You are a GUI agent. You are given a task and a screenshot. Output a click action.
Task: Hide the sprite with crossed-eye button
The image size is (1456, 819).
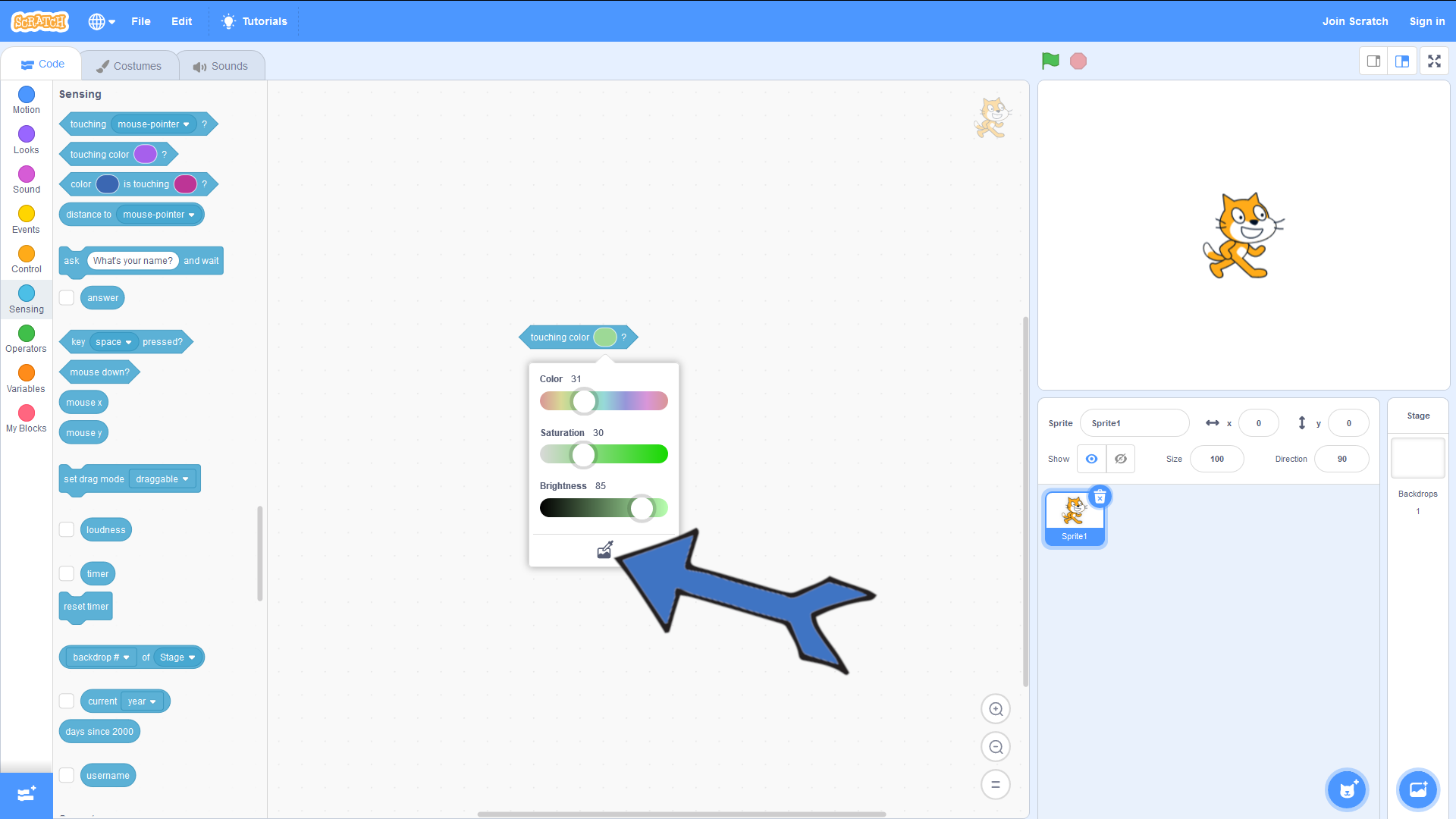1120,459
